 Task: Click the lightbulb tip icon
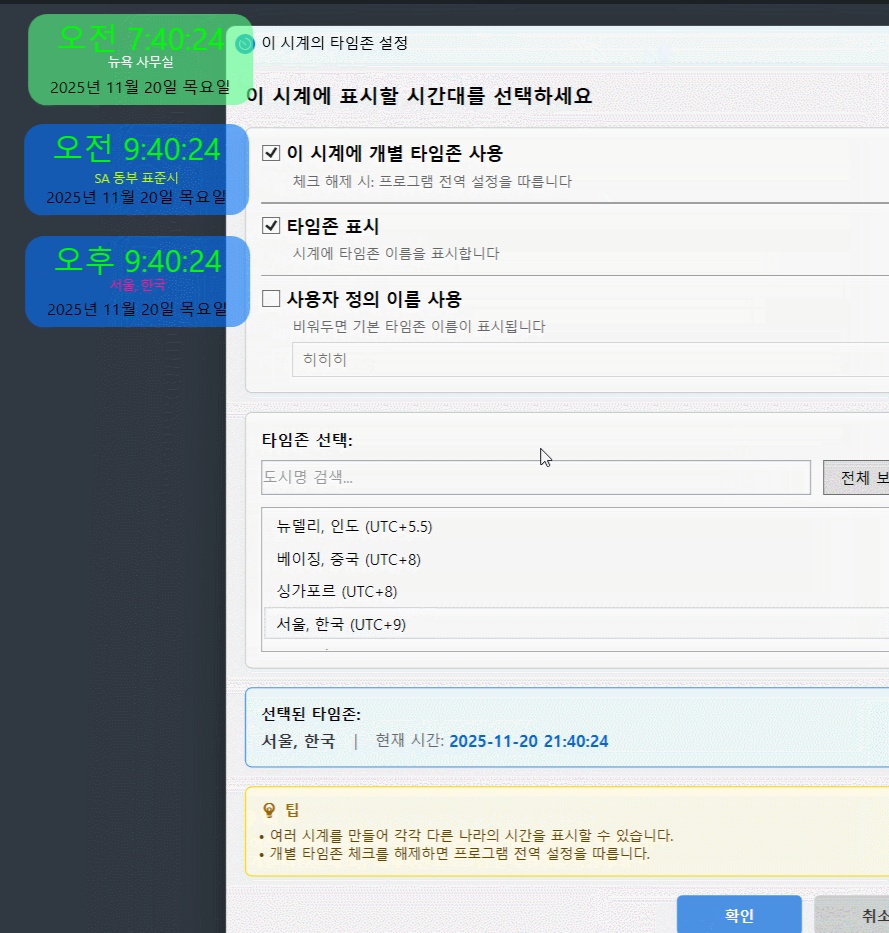point(269,810)
